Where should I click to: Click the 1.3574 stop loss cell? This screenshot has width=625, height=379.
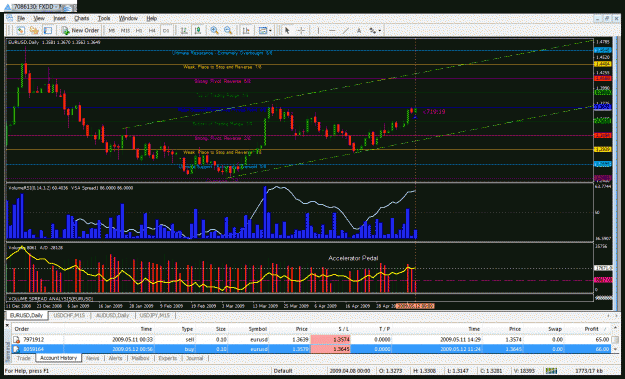(331, 340)
